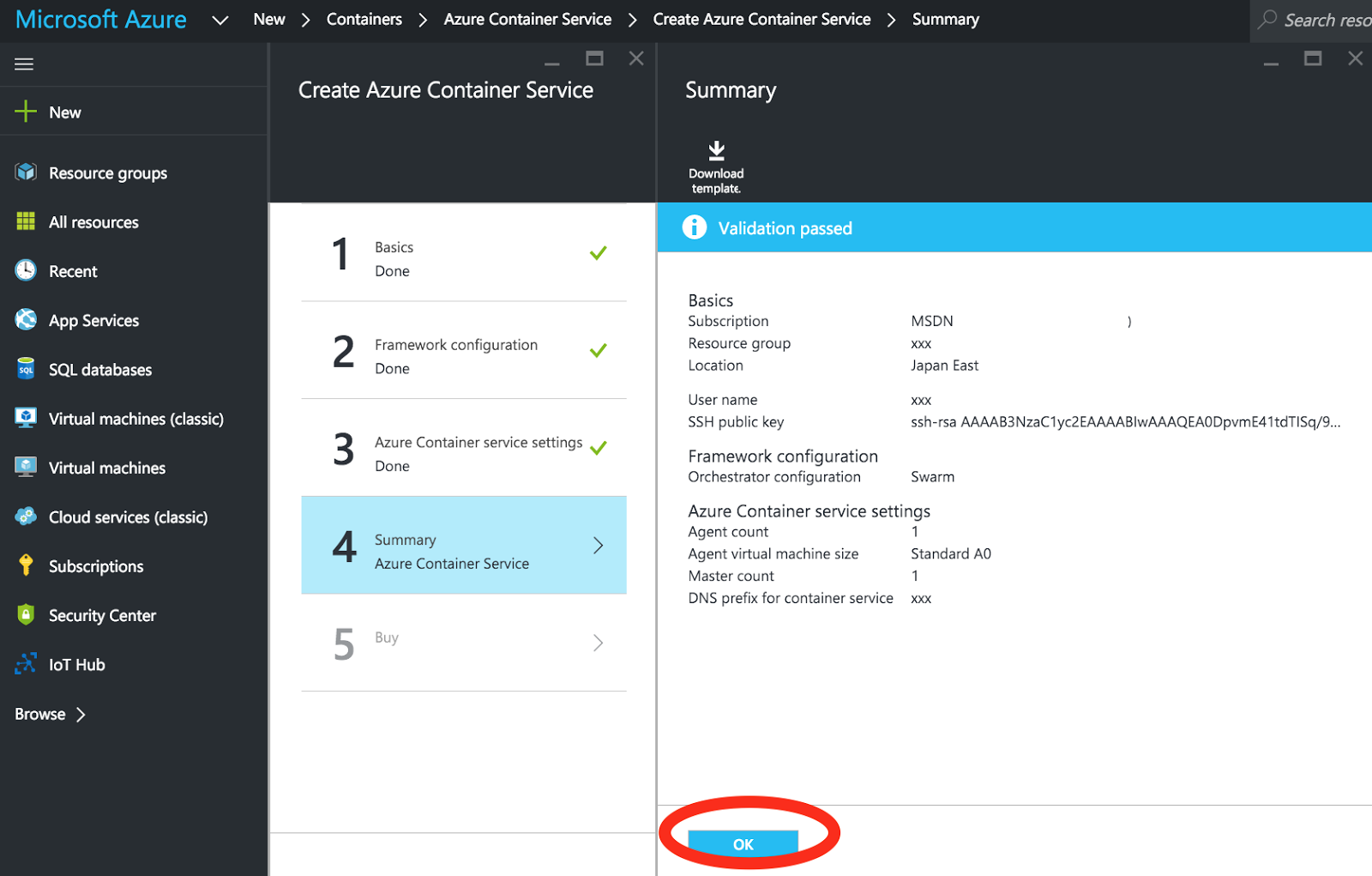This screenshot has height=876, width=1372.
Task: Click the SQL databases icon
Action: [26, 369]
